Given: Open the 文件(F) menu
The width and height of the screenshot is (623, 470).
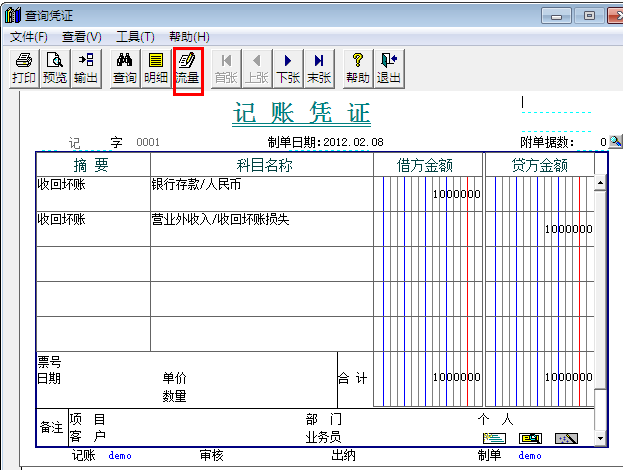Looking at the screenshot, I should click(29, 37).
